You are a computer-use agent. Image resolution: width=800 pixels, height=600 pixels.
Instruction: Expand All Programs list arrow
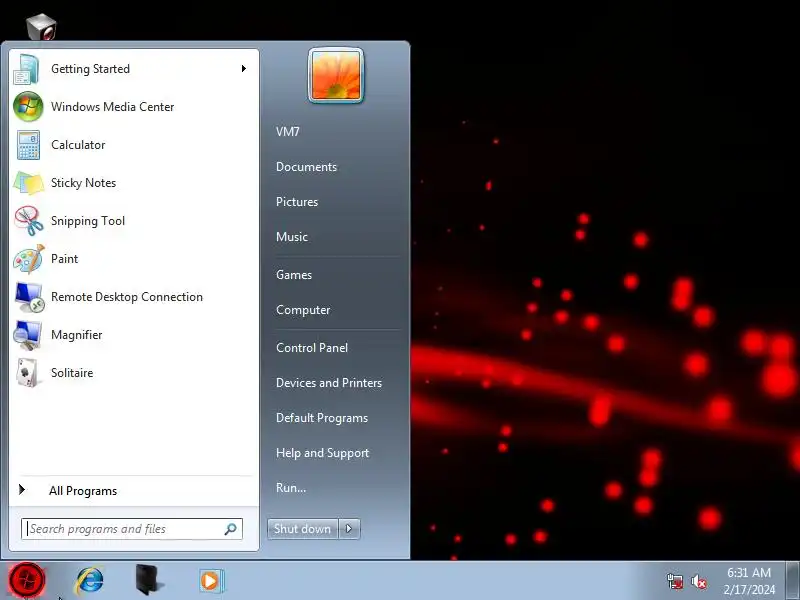coord(22,490)
